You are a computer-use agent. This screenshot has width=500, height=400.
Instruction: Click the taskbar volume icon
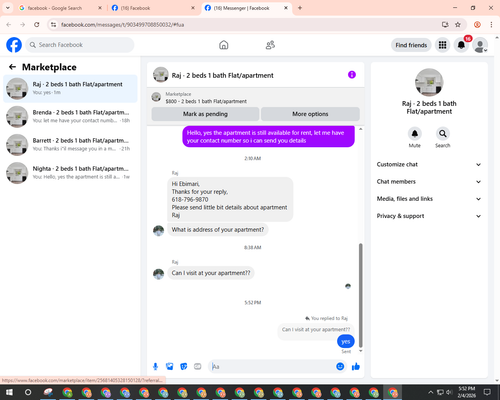[449, 392]
